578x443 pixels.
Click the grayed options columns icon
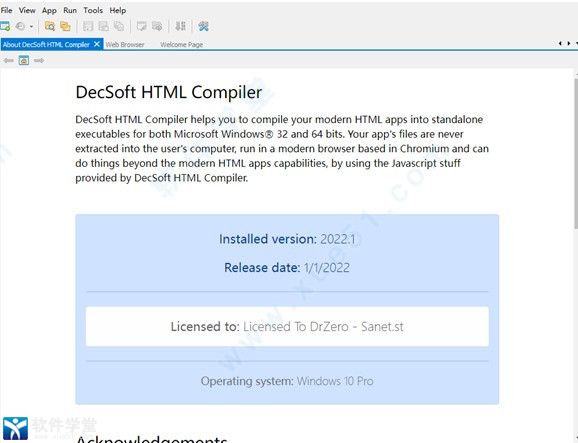(x=180, y=26)
